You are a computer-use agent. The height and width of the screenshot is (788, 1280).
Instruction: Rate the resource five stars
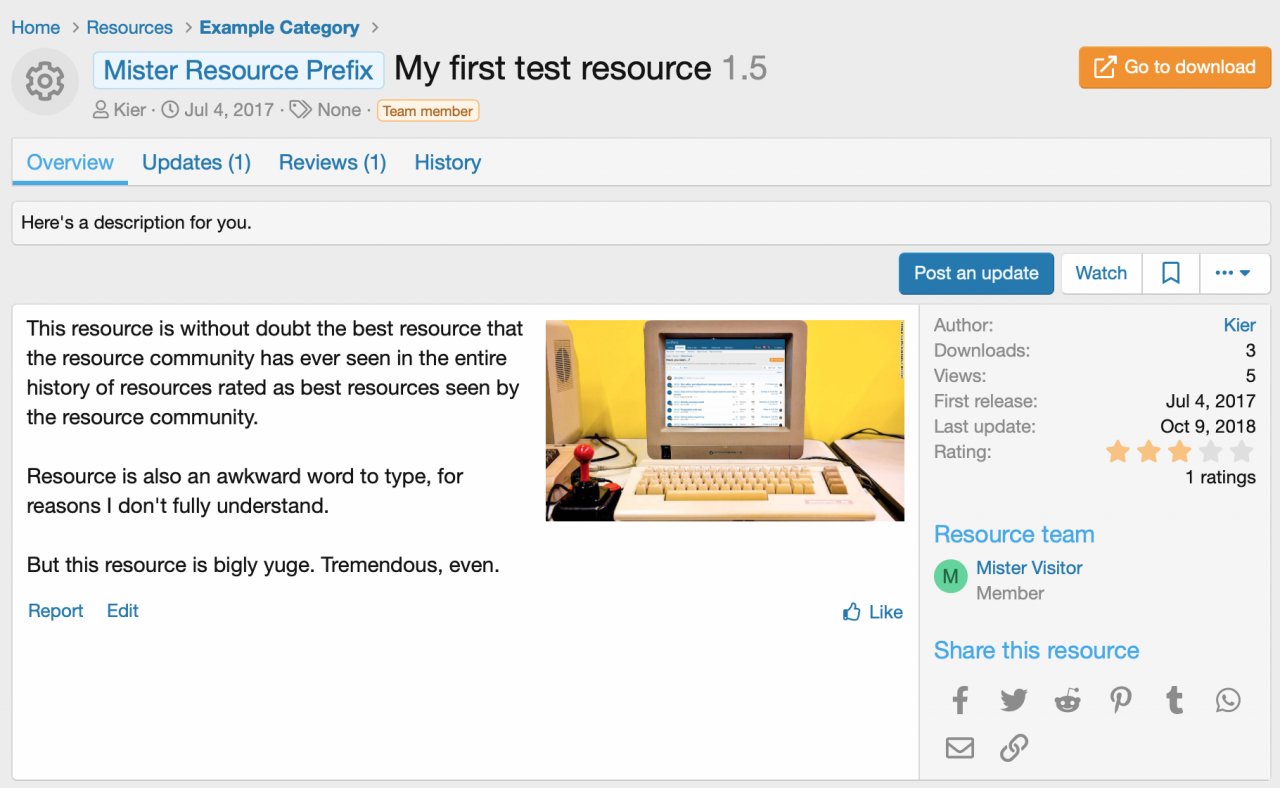coord(1240,452)
